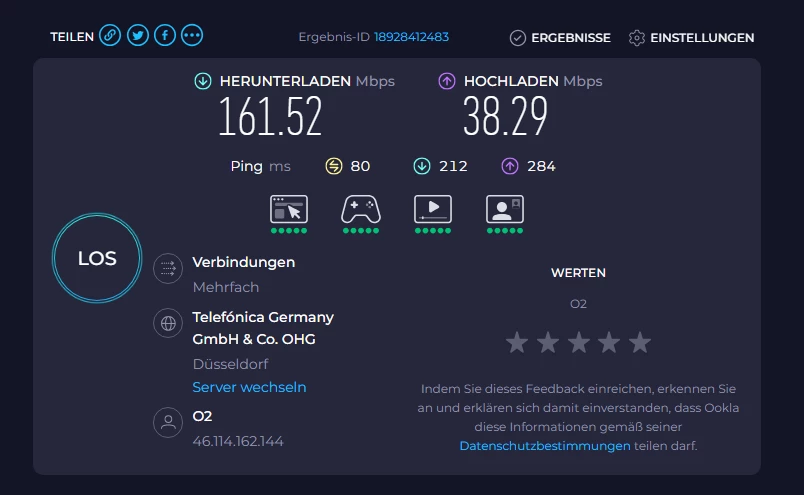Click the O2 user profile icon
The width and height of the screenshot is (804, 495).
pos(168,422)
